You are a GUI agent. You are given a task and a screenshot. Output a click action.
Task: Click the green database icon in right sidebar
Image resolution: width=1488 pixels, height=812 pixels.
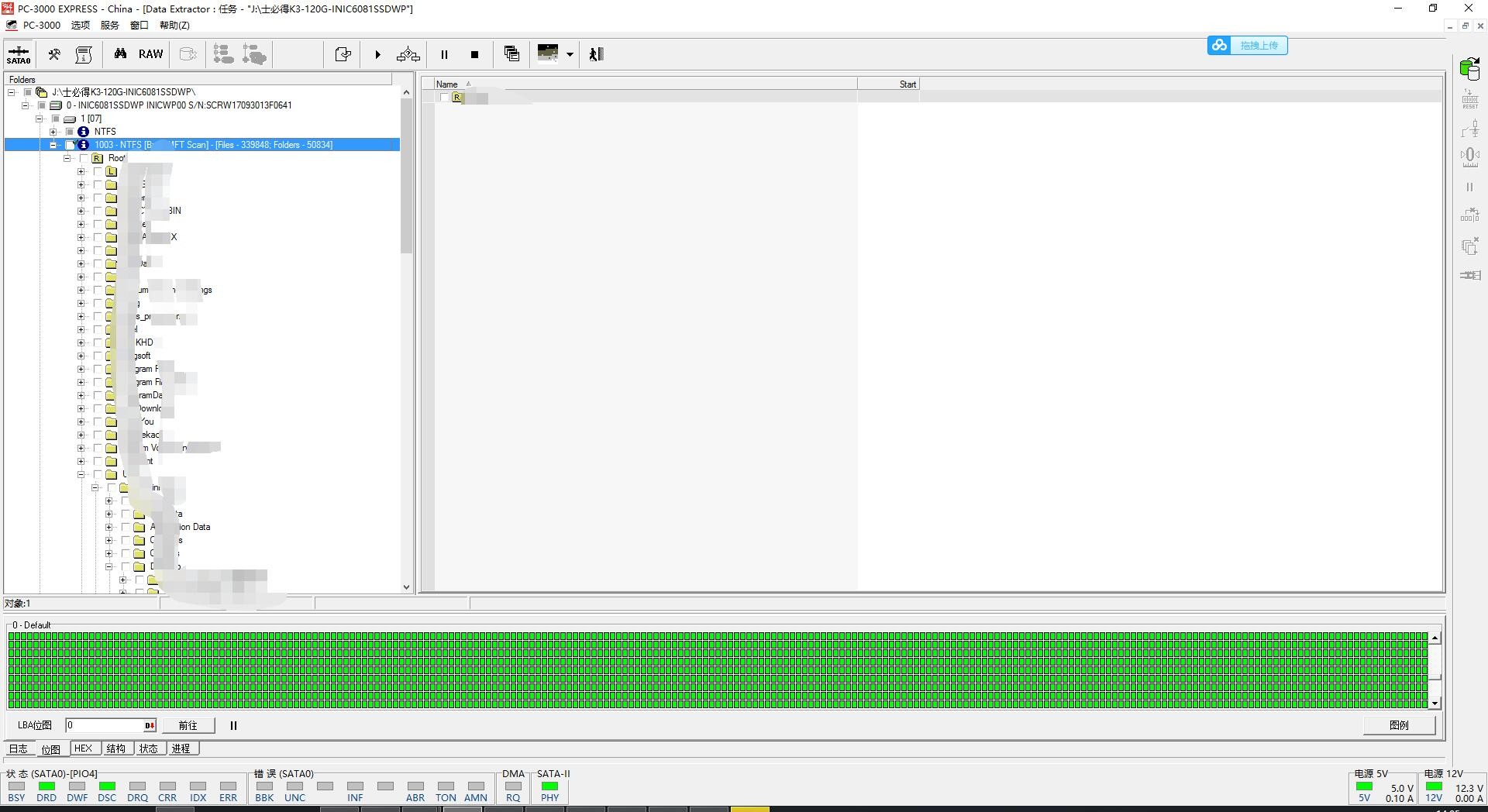(x=1469, y=69)
